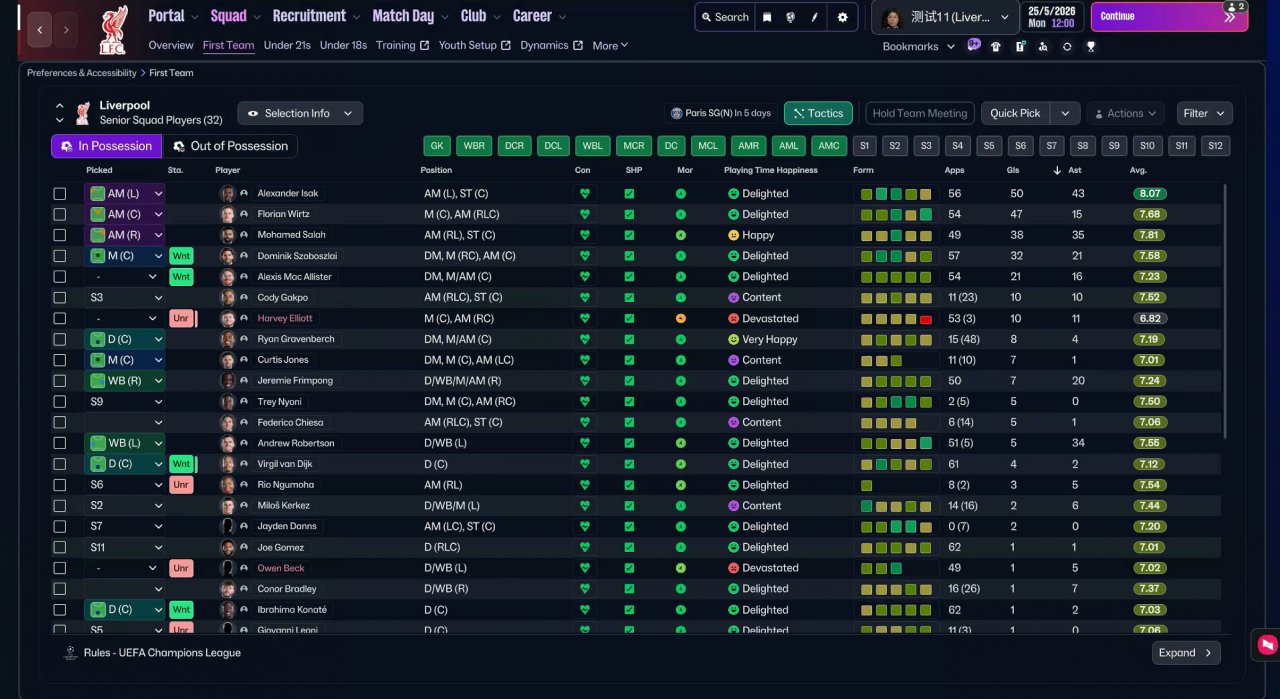The image size is (1280, 699).
Task: Go back with the left arrow button
Action: click(40, 30)
